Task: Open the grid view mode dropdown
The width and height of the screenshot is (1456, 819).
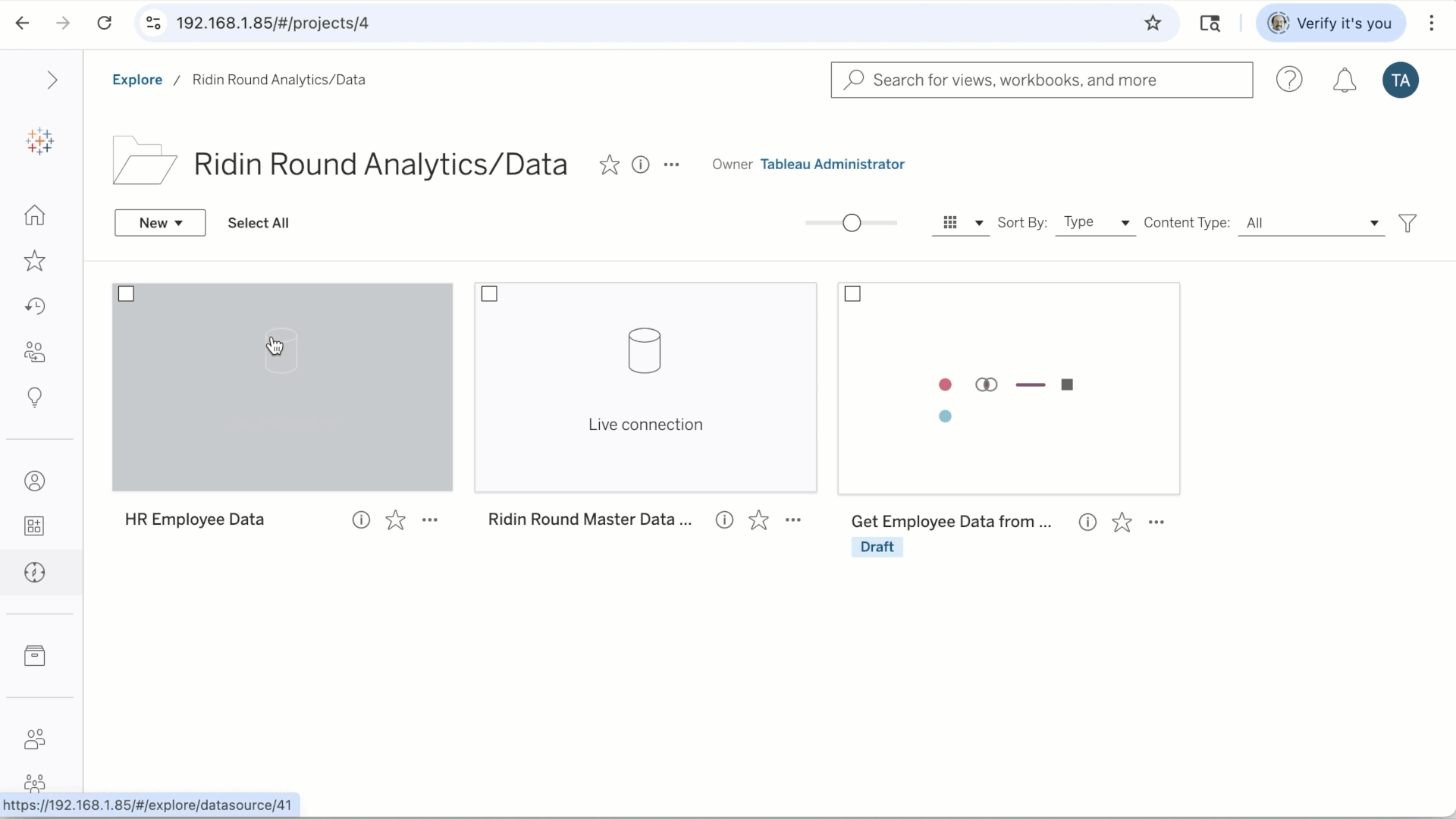Action: click(x=962, y=223)
